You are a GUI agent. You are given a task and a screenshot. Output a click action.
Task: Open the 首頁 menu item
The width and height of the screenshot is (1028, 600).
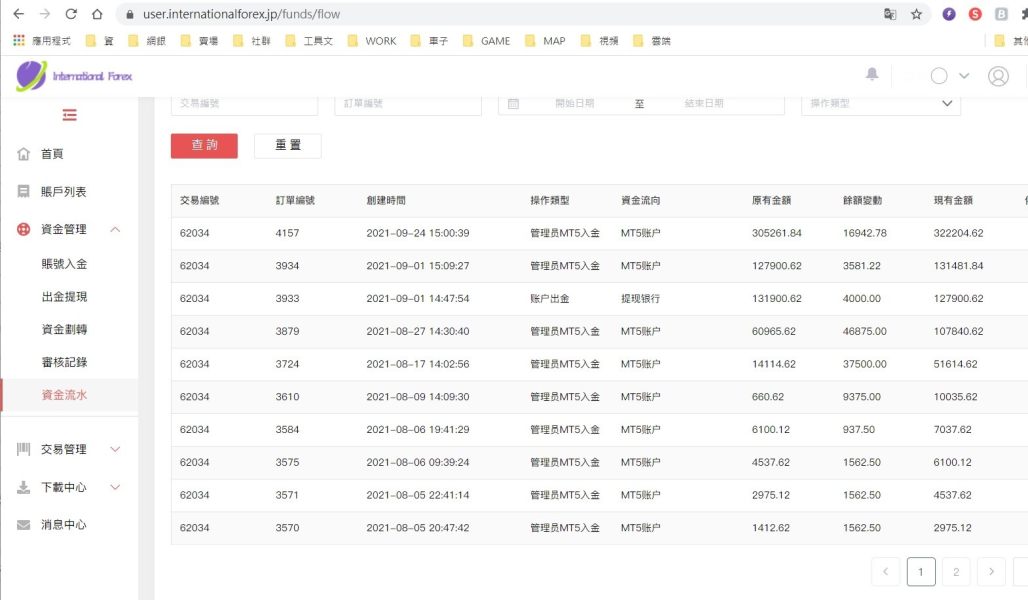(52, 154)
